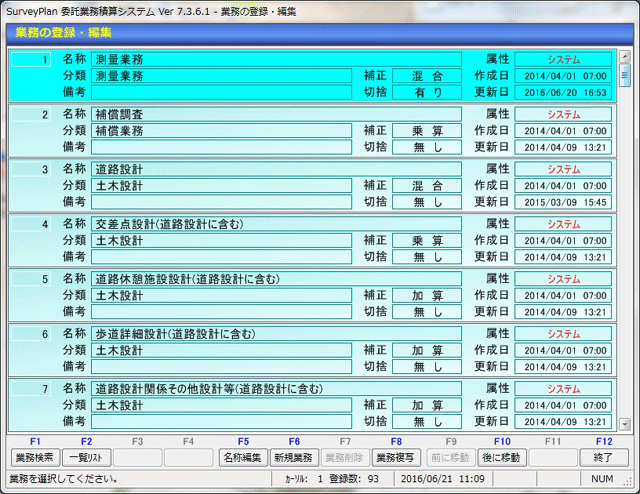Viewport: 640px width, 494px height.
Task: Click scrollbar down arrow at bottom
Action: (x=624, y=425)
